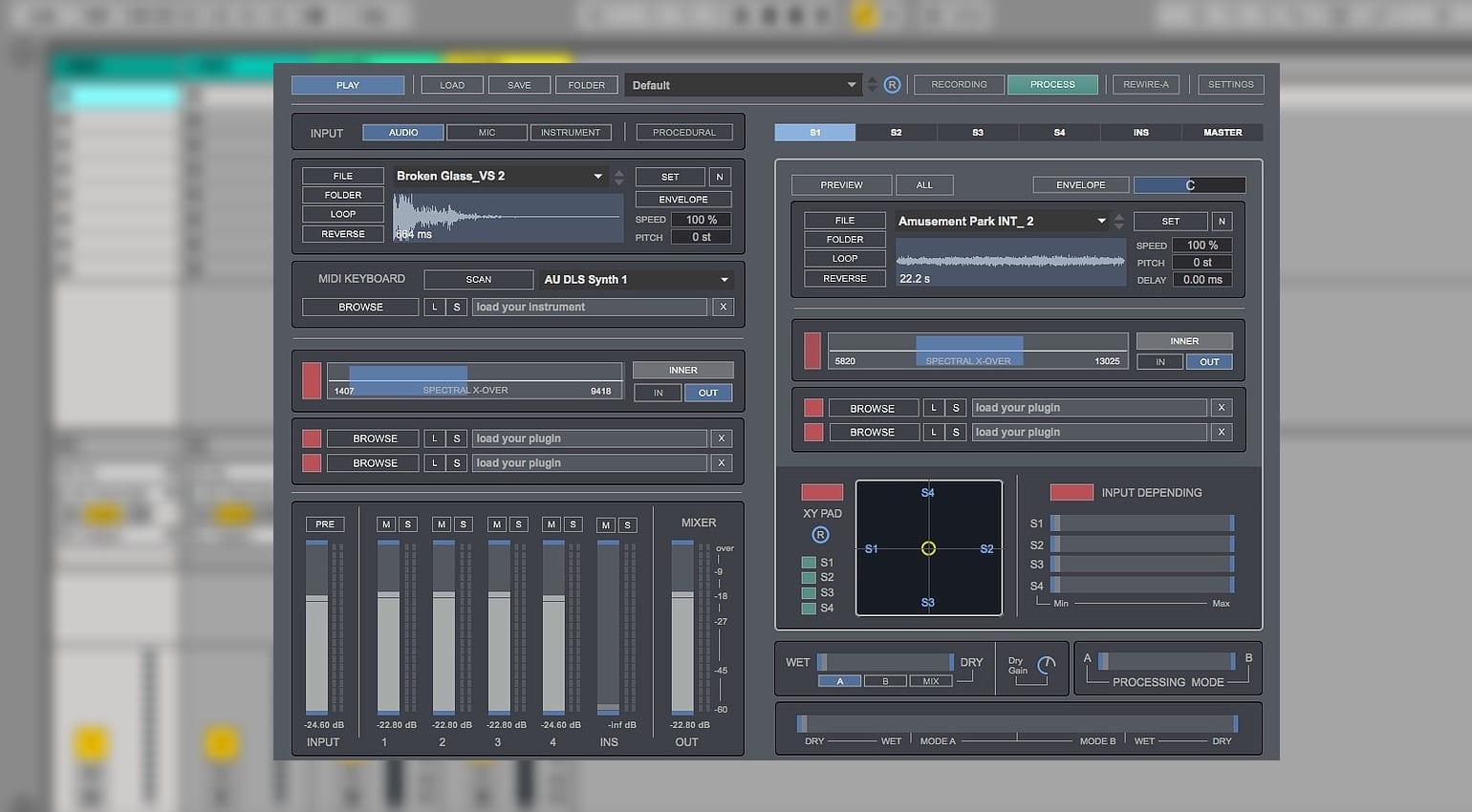Image resolution: width=1472 pixels, height=812 pixels.
Task: Enable the XY PAD red toggle
Action: pos(822,492)
